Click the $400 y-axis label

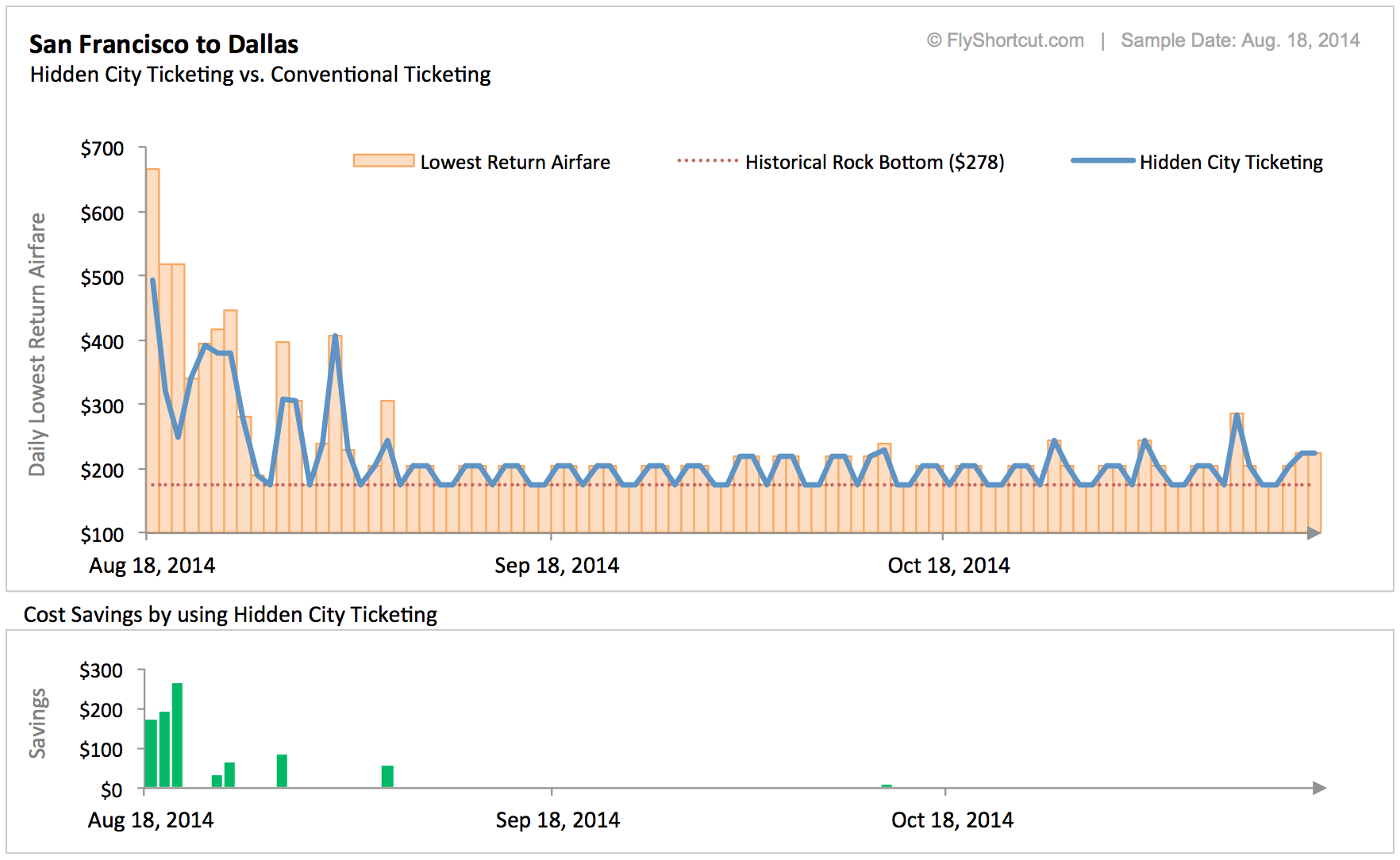[102, 342]
